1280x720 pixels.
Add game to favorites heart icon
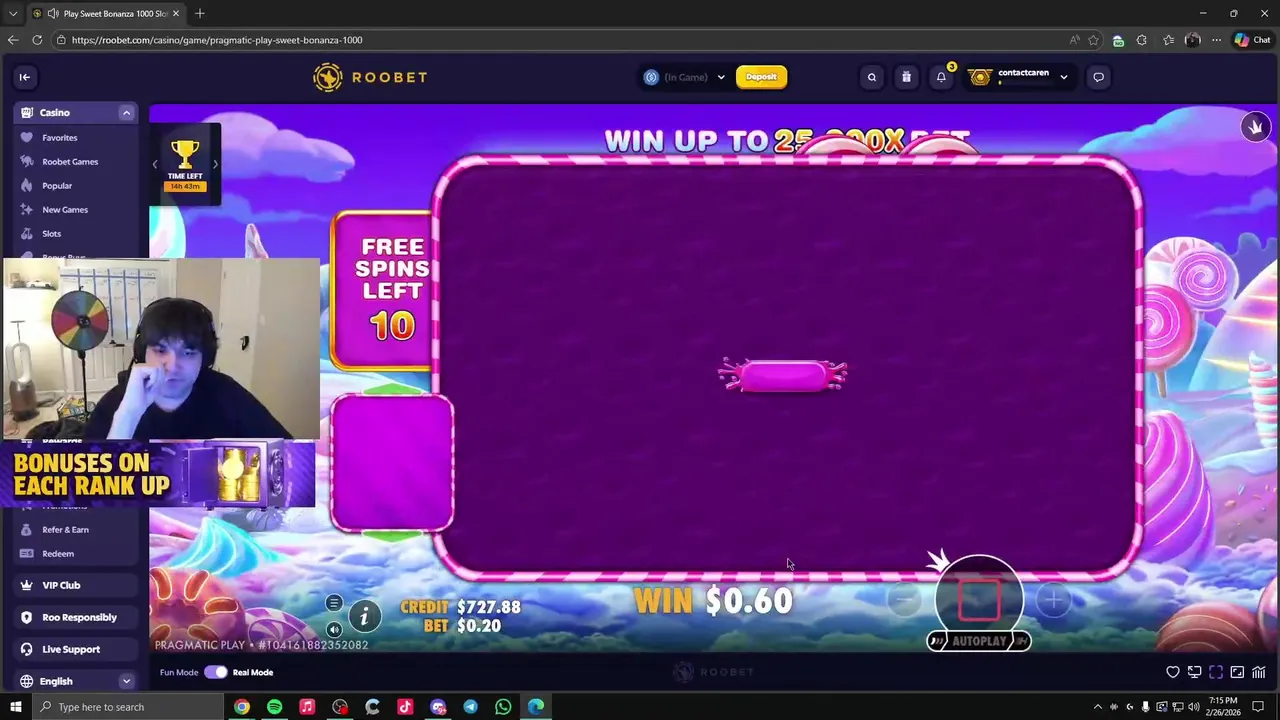click(x=1173, y=672)
